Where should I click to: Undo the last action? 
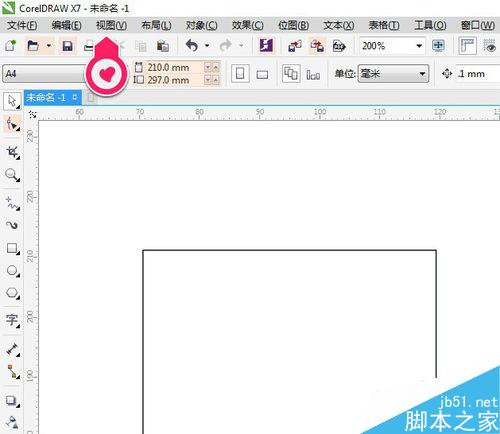pyautogui.click(x=192, y=45)
